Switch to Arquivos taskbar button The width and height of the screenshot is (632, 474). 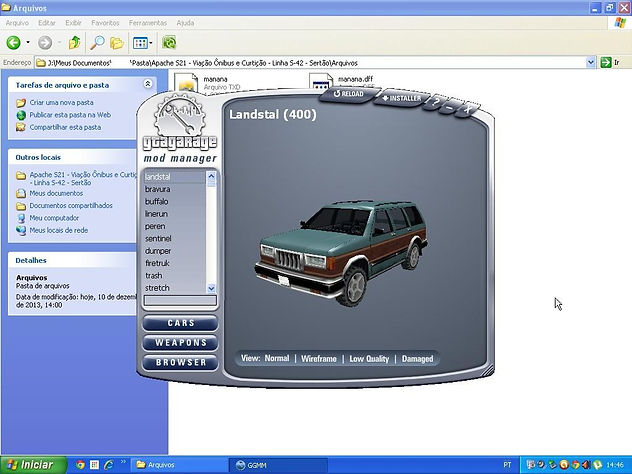(179, 465)
